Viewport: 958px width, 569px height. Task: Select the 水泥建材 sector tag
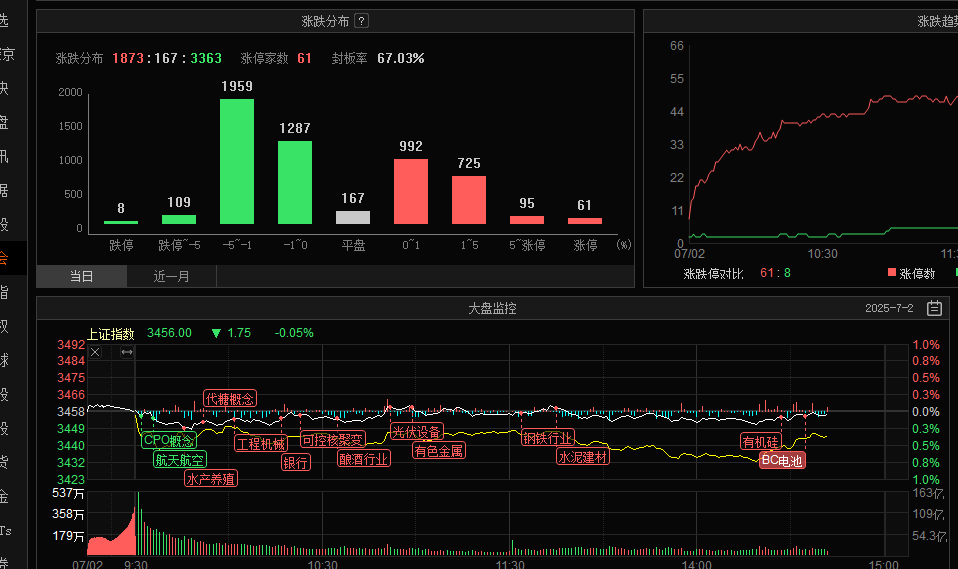583,457
